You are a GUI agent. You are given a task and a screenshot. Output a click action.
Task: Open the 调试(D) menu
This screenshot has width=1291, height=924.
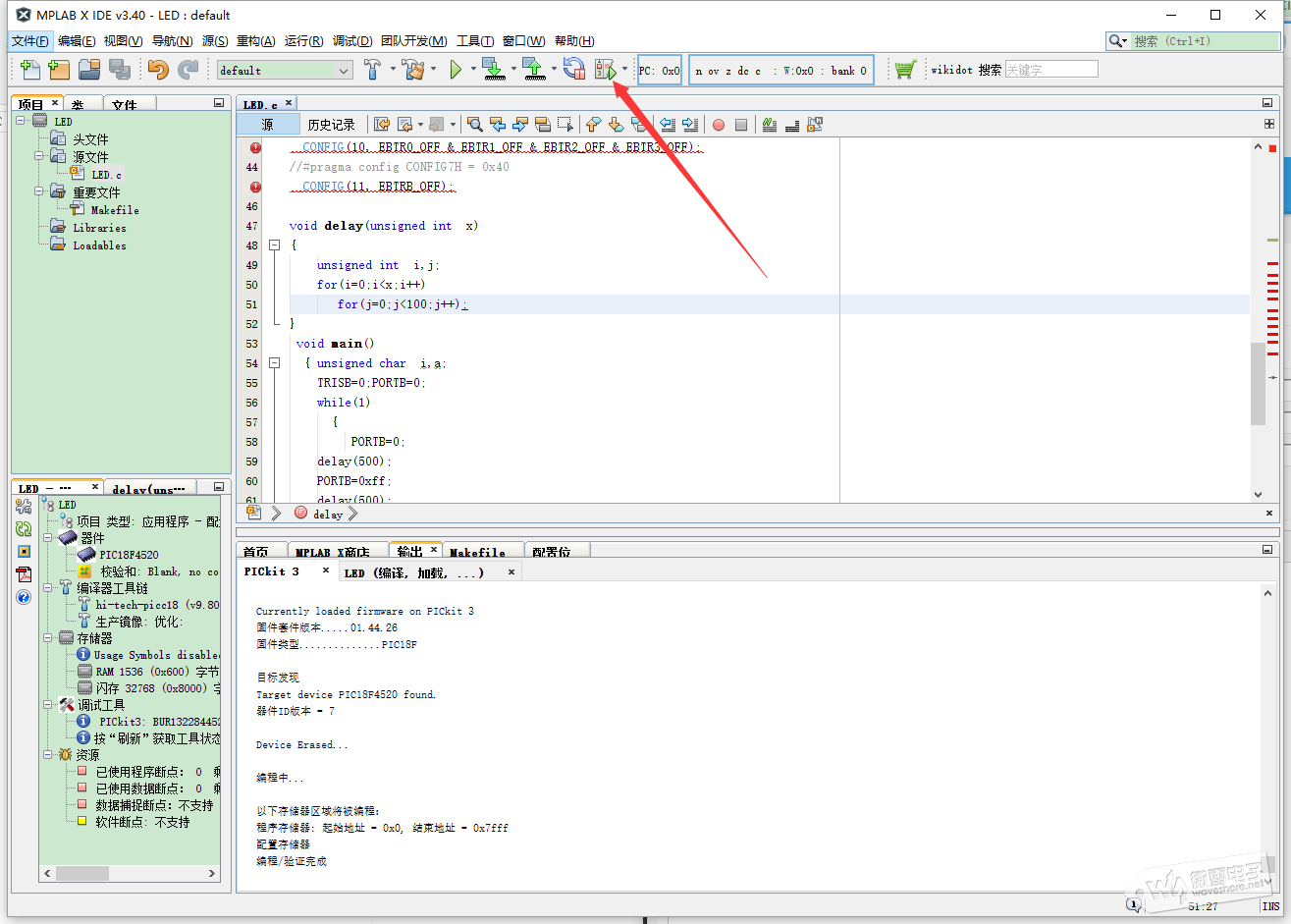coord(351,41)
